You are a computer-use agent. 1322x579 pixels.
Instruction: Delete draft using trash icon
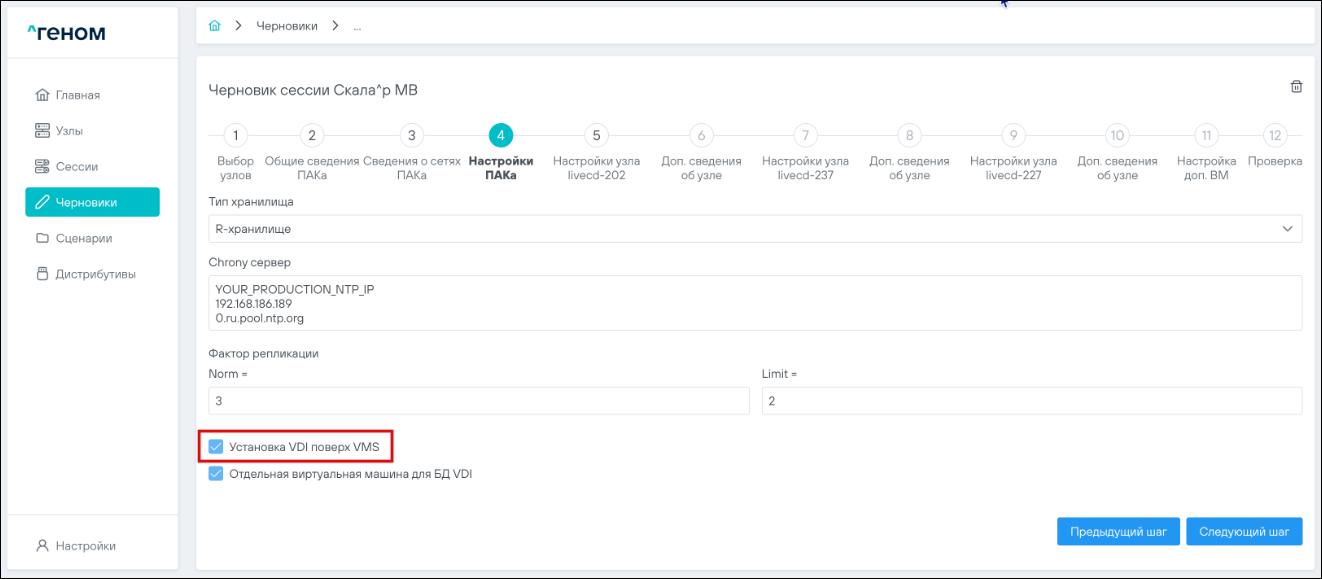click(x=1296, y=87)
